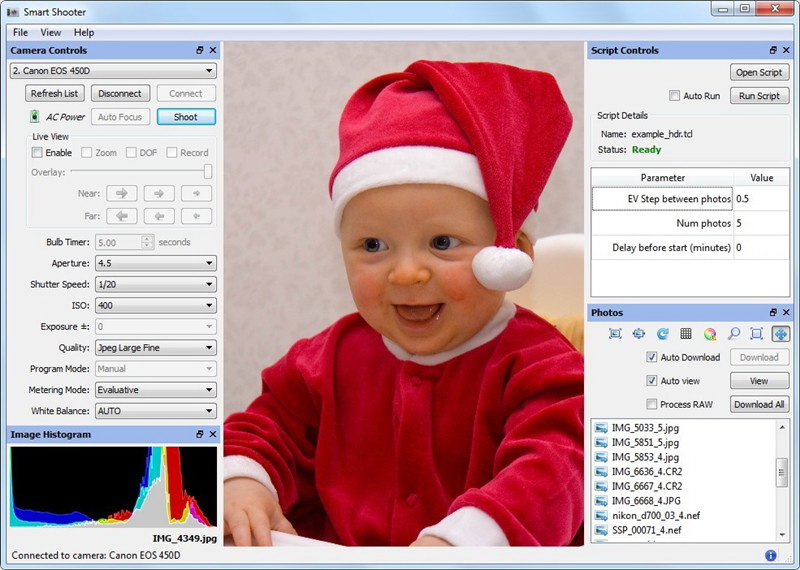Click the second image-with-arrows icon in Photos toolbar

pos(638,334)
